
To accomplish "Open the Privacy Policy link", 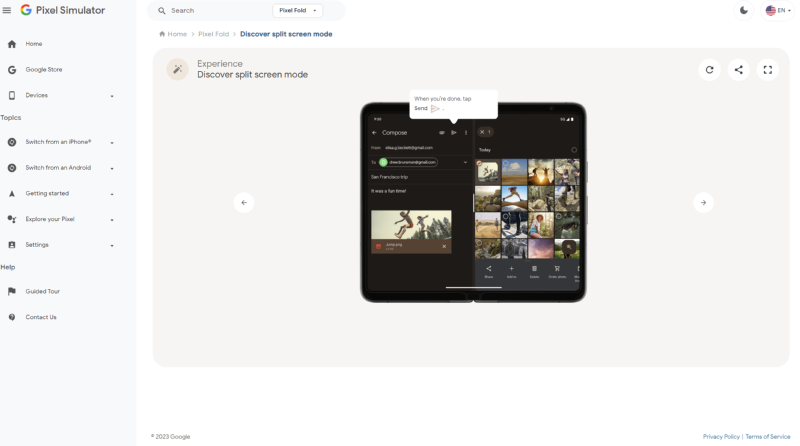I will [721, 437].
